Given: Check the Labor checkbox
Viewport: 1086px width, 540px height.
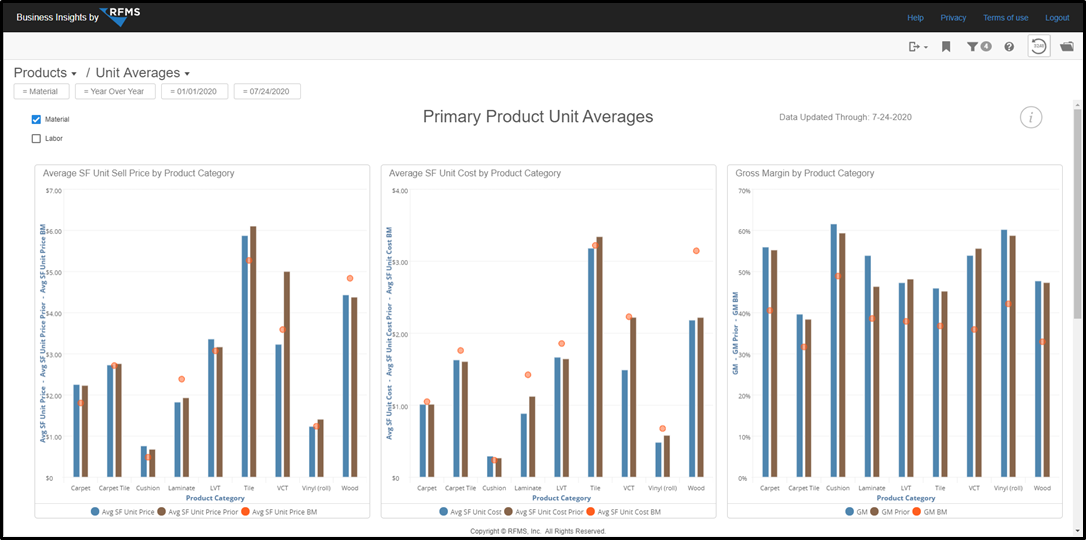Looking at the screenshot, I should tap(37, 138).
